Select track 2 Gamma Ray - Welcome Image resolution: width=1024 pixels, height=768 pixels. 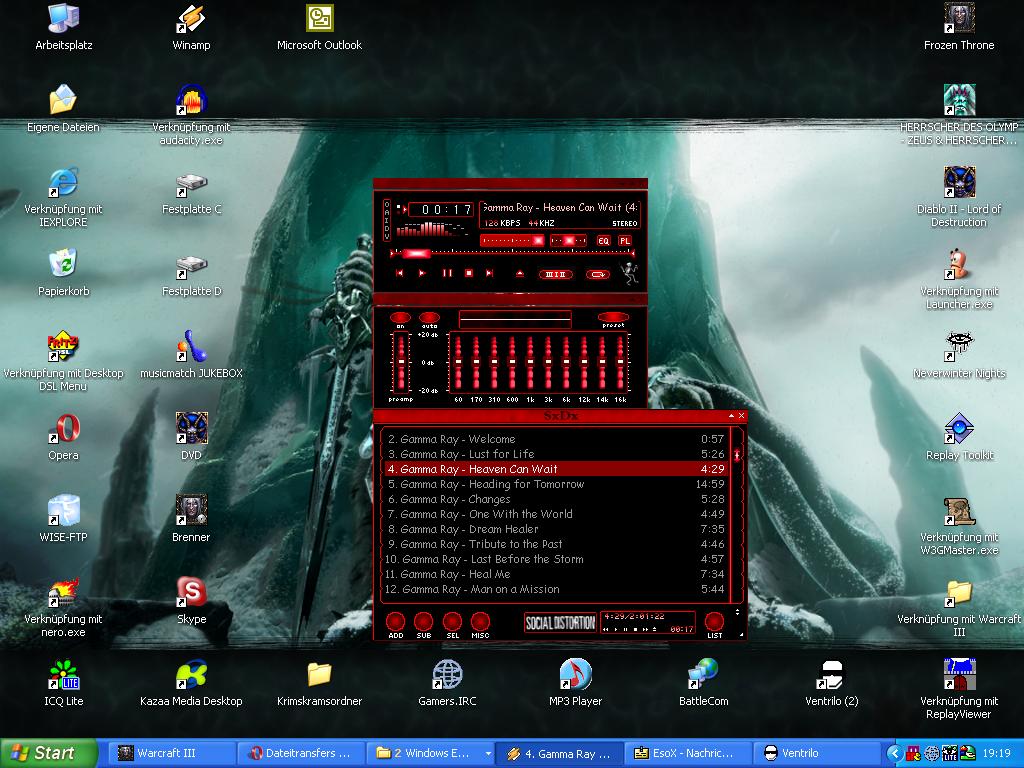point(555,440)
